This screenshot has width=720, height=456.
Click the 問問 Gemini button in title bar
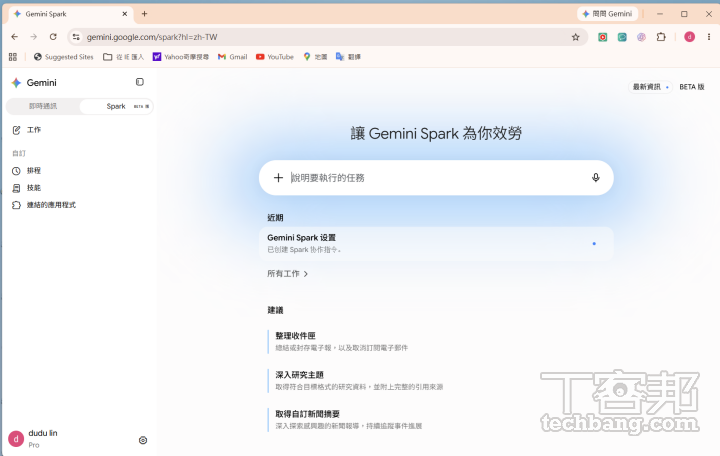607,14
